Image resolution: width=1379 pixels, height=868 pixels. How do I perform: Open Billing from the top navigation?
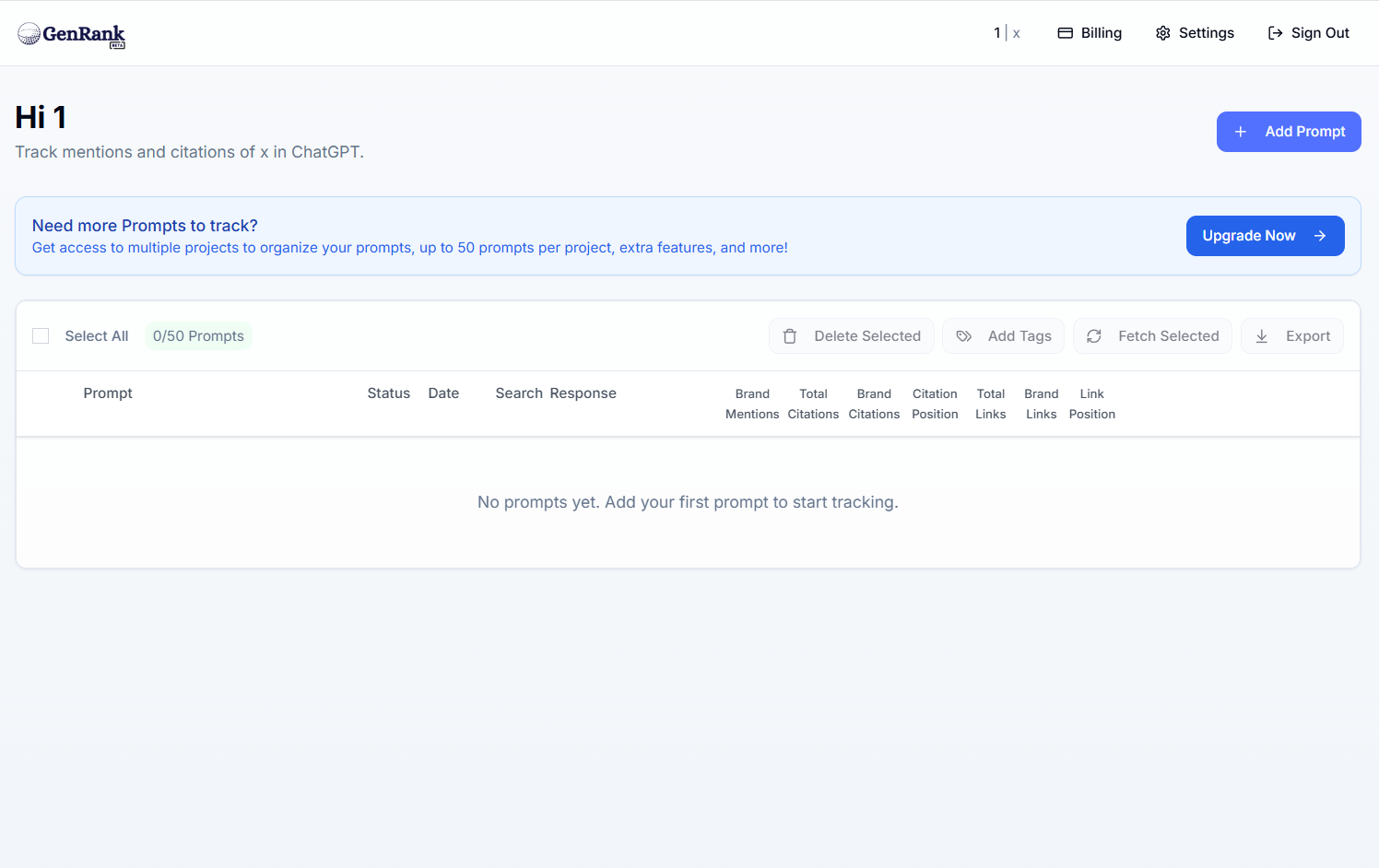(x=1101, y=33)
